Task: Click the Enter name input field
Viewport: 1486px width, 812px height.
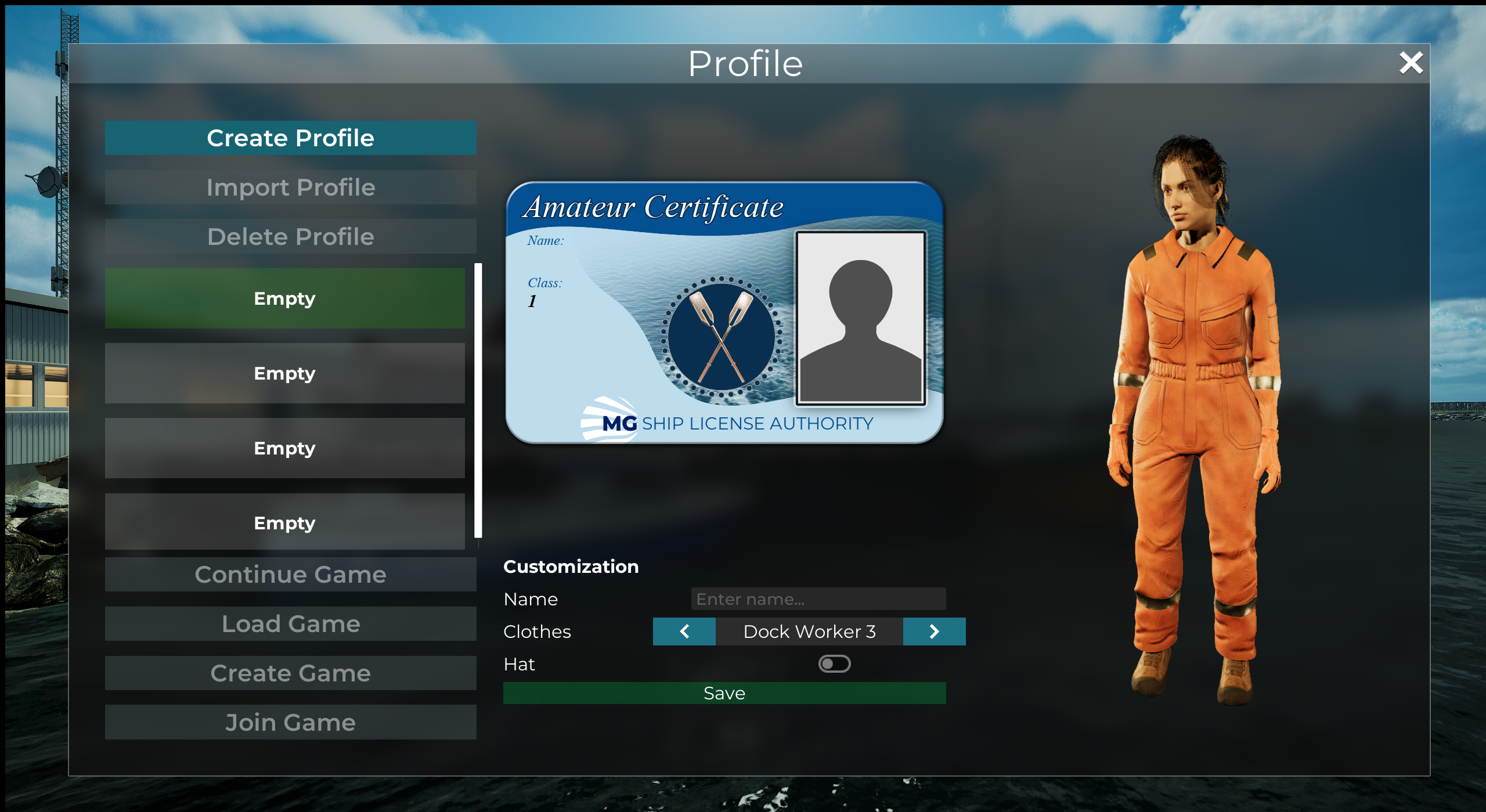Action: coord(817,599)
